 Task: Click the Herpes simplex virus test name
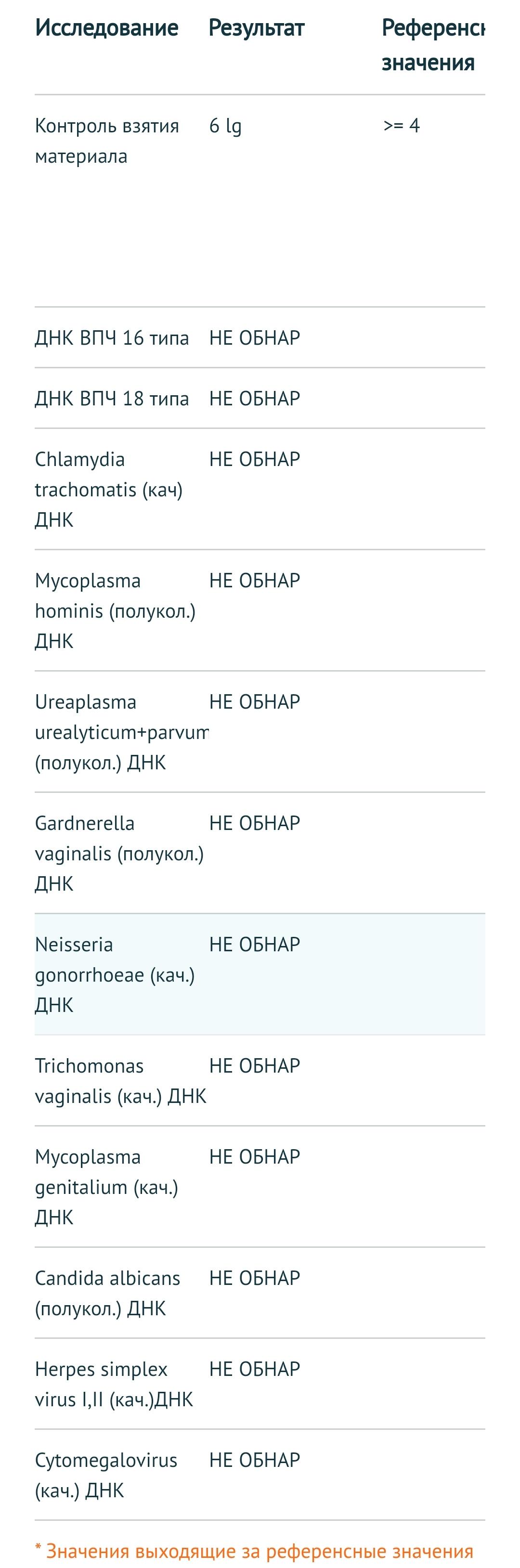point(113,1384)
